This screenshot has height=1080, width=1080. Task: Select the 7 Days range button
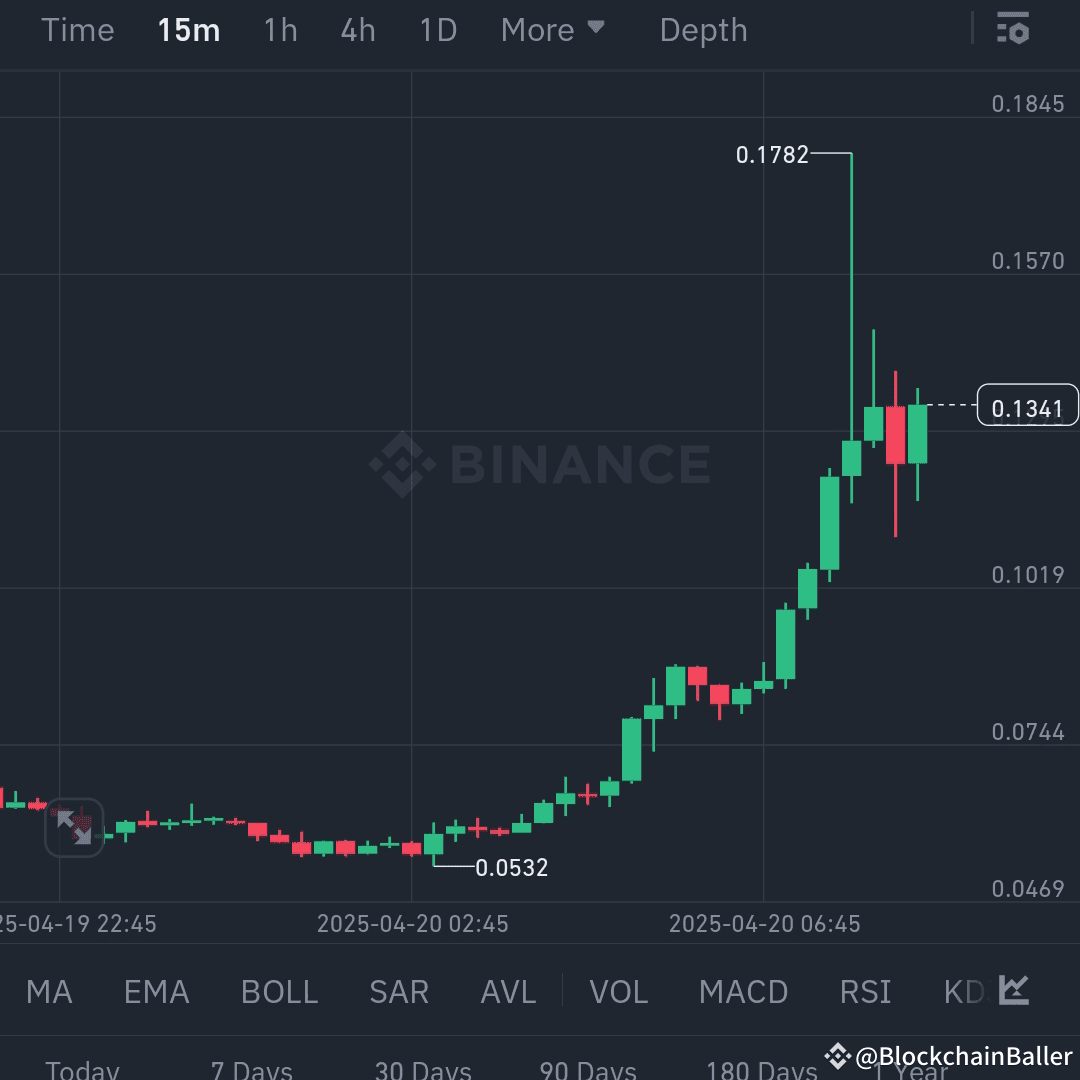(x=251, y=1070)
